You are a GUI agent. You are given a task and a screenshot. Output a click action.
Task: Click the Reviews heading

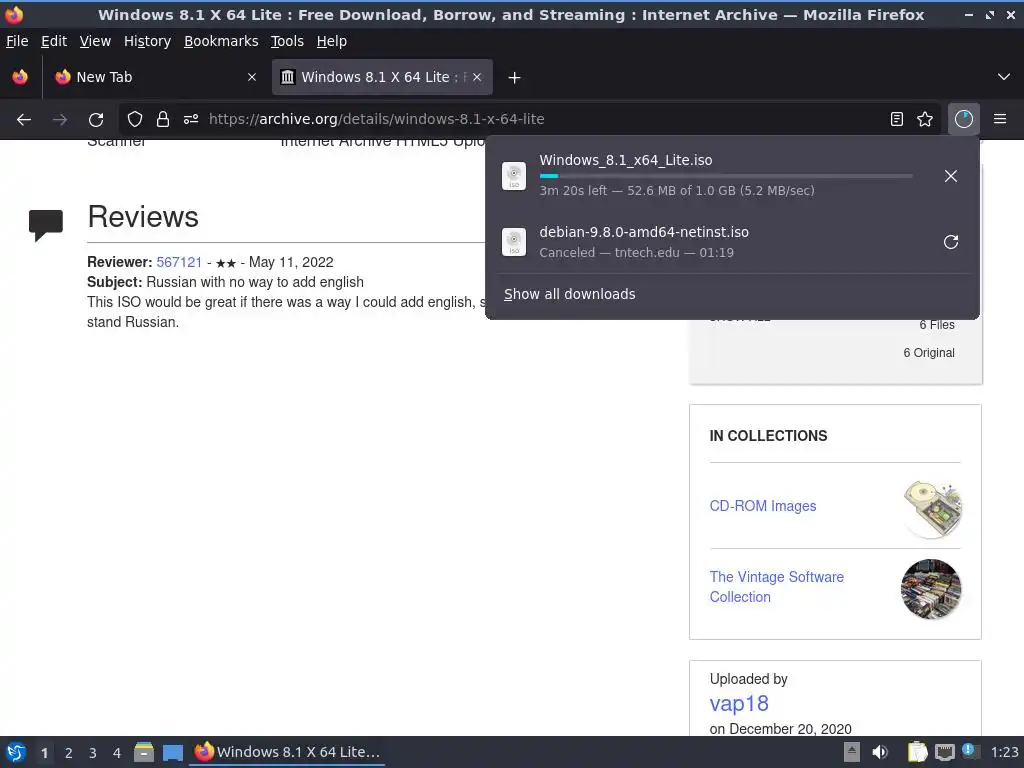143,216
